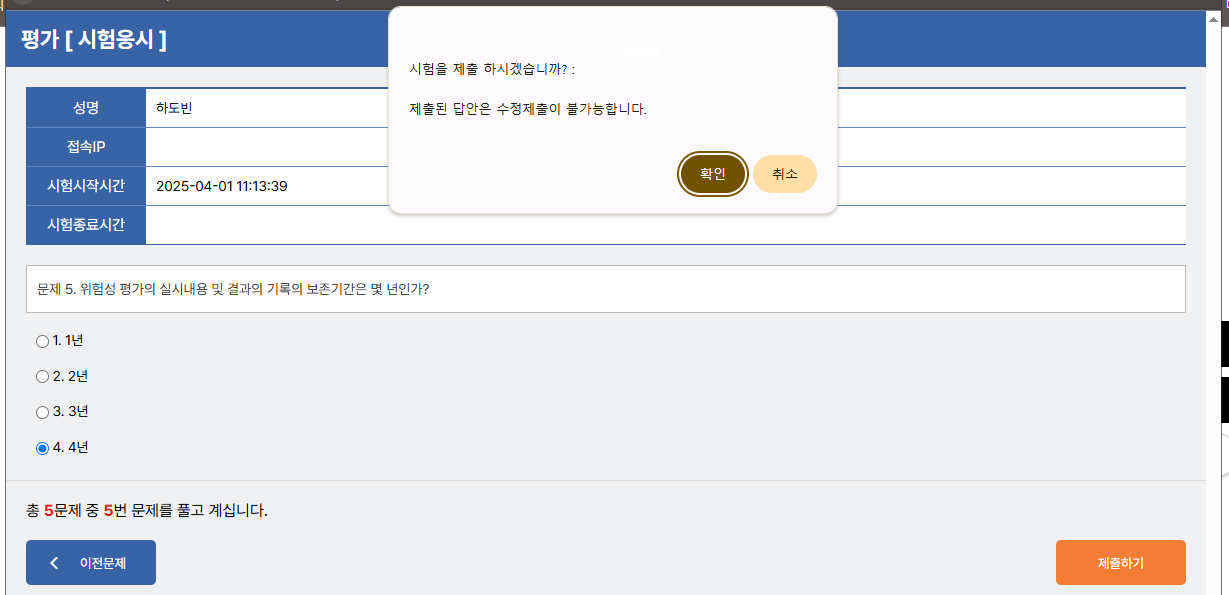The image size is (1229, 595).
Task: Select answer option 2. 2년
Action: [x=42, y=377]
